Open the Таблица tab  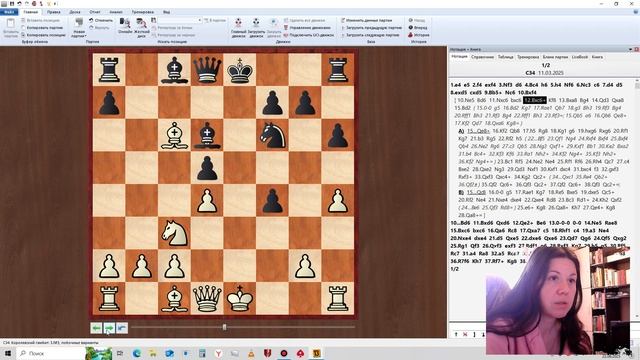(x=505, y=57)
